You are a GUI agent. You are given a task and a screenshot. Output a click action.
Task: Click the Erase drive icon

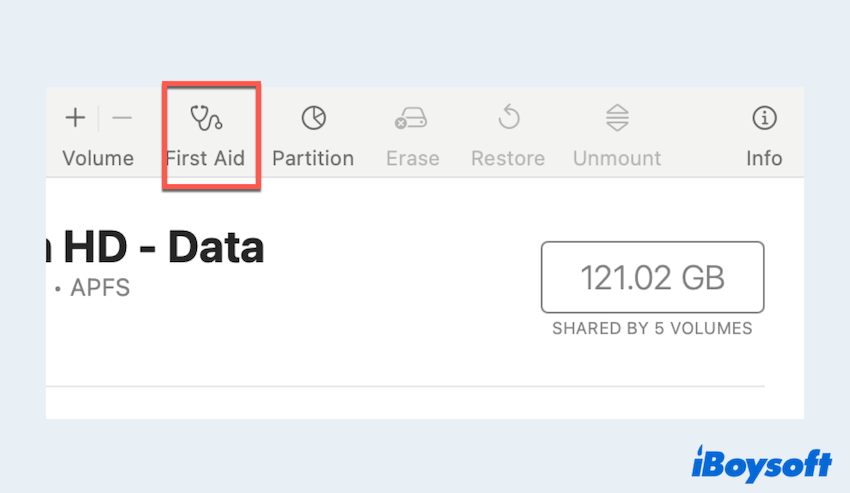[x=411, y=119]
